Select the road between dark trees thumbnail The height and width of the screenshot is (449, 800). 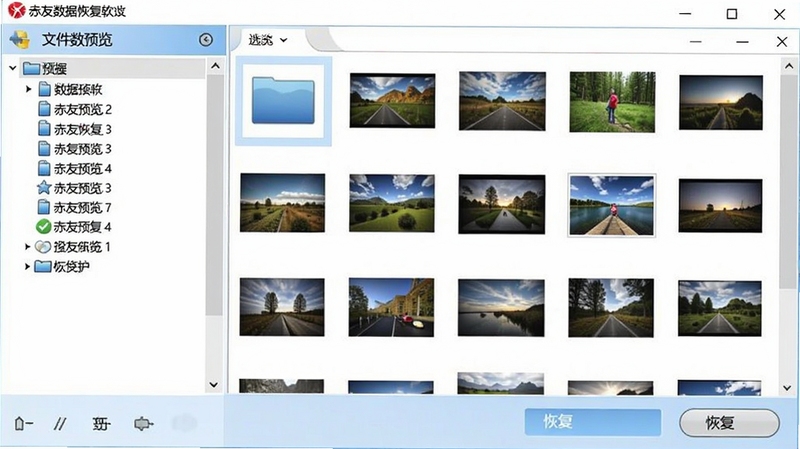point(611,308)
